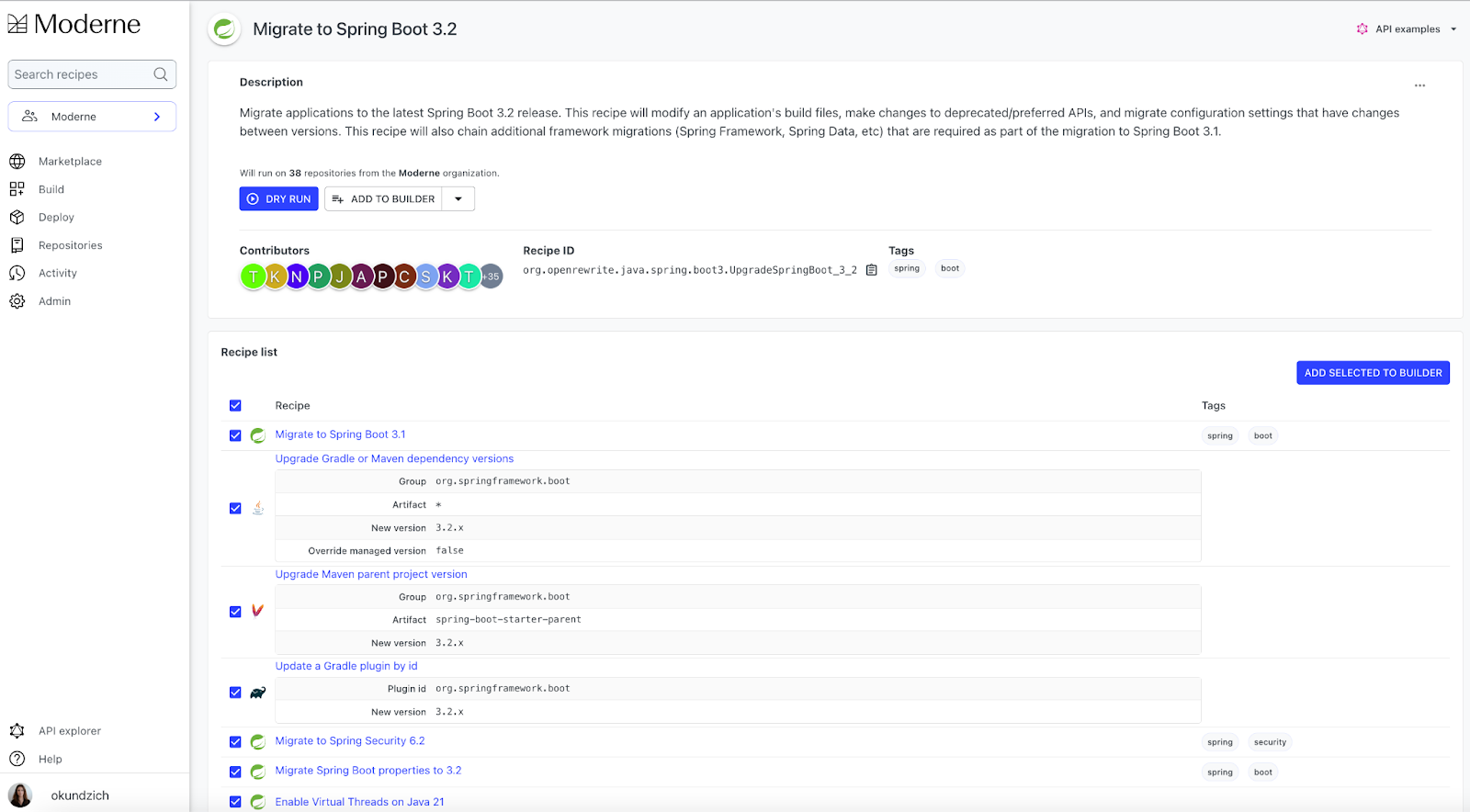
Task: Open the Admin gear icon
Action: click(x=17, y=301)
